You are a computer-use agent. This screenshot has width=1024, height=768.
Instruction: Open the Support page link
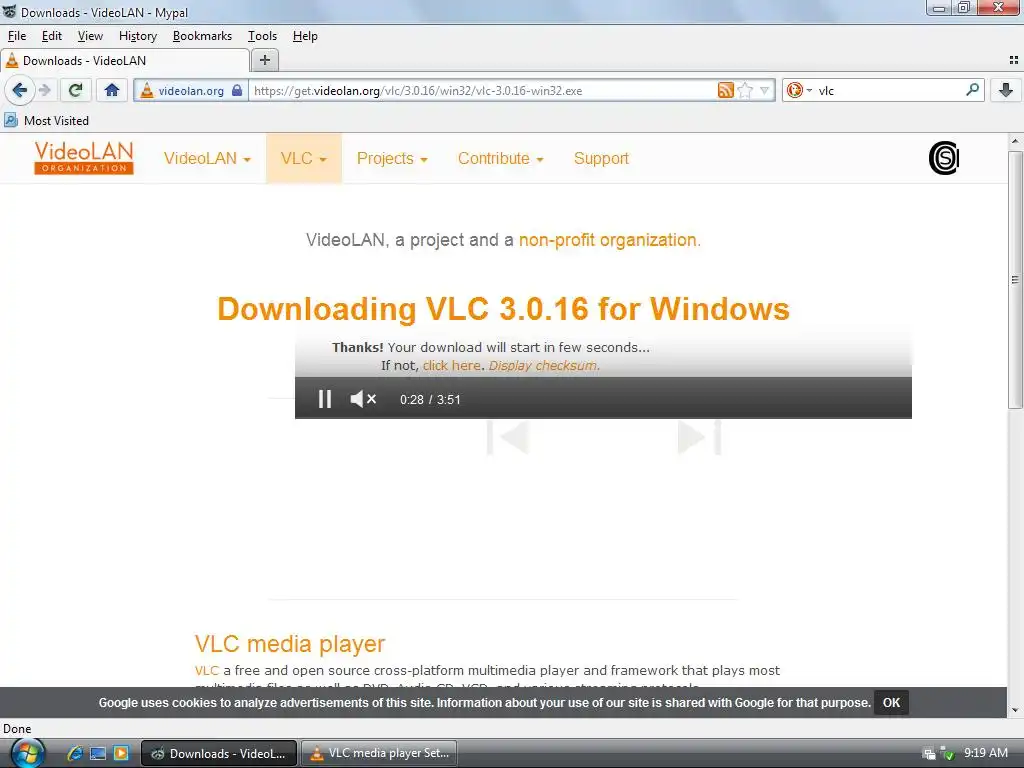pos(601,159)
